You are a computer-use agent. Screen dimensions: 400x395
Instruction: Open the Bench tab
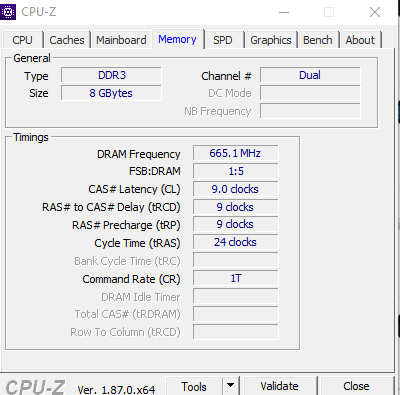pyautogui.click(x=318, y=40)
